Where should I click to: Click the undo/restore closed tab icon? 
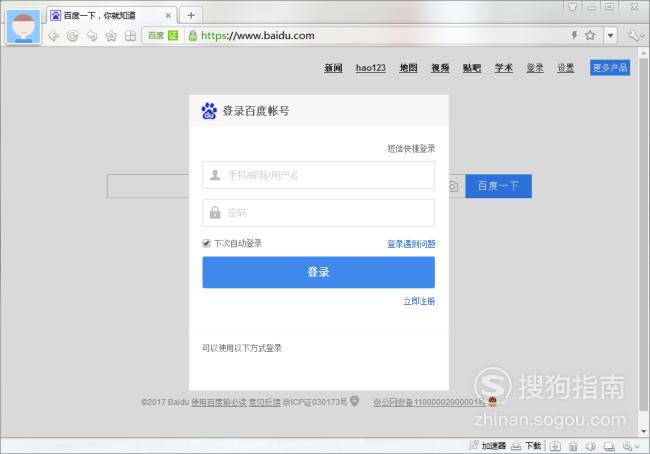tap(92, 36)
